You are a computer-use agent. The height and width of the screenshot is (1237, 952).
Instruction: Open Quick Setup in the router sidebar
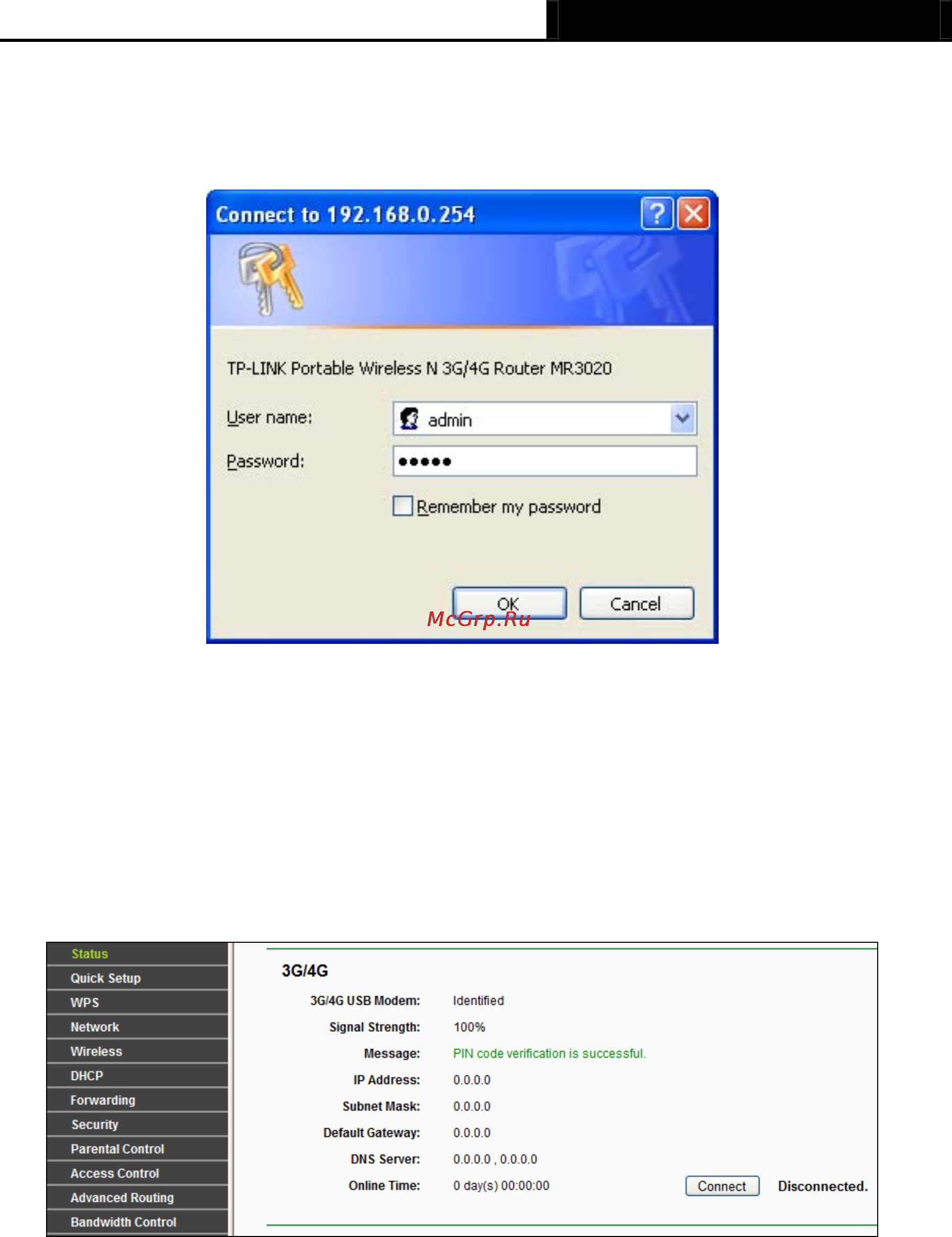pyautogui.click(x=138, y=978)
